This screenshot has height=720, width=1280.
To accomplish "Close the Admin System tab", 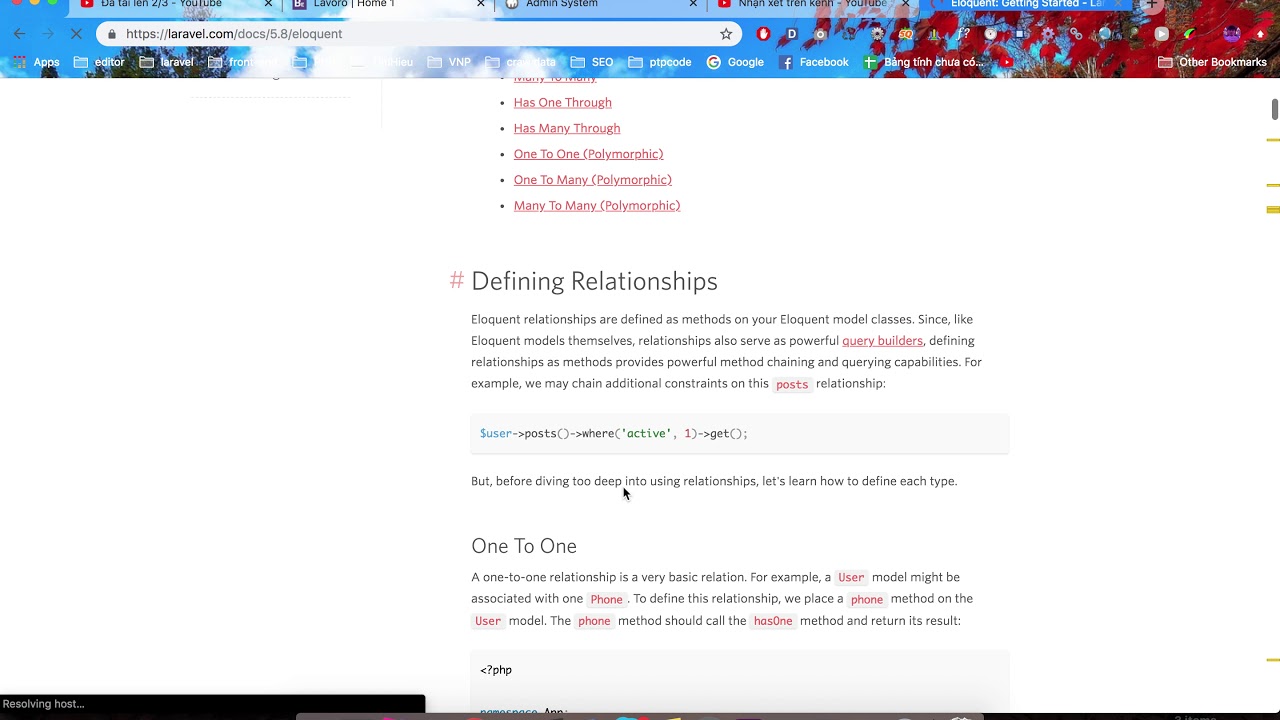I will pos(693,5).
